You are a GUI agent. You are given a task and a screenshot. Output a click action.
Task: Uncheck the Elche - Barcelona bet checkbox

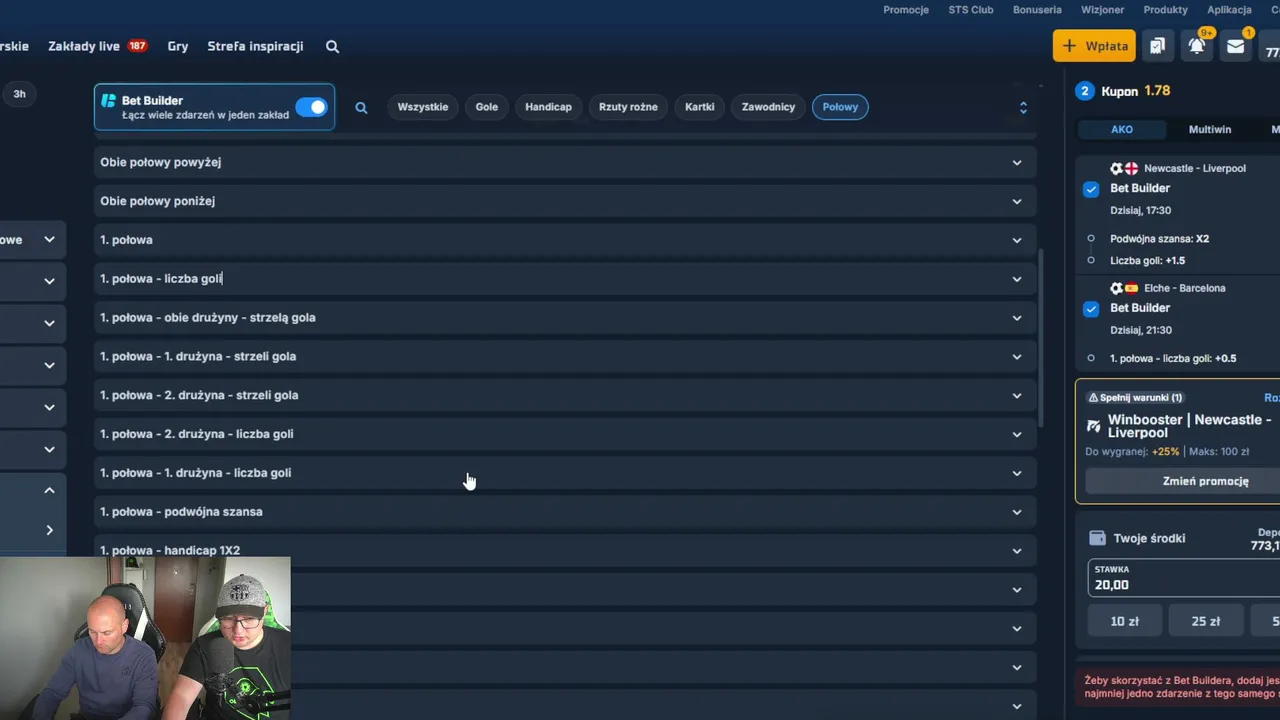point(1091,309)
